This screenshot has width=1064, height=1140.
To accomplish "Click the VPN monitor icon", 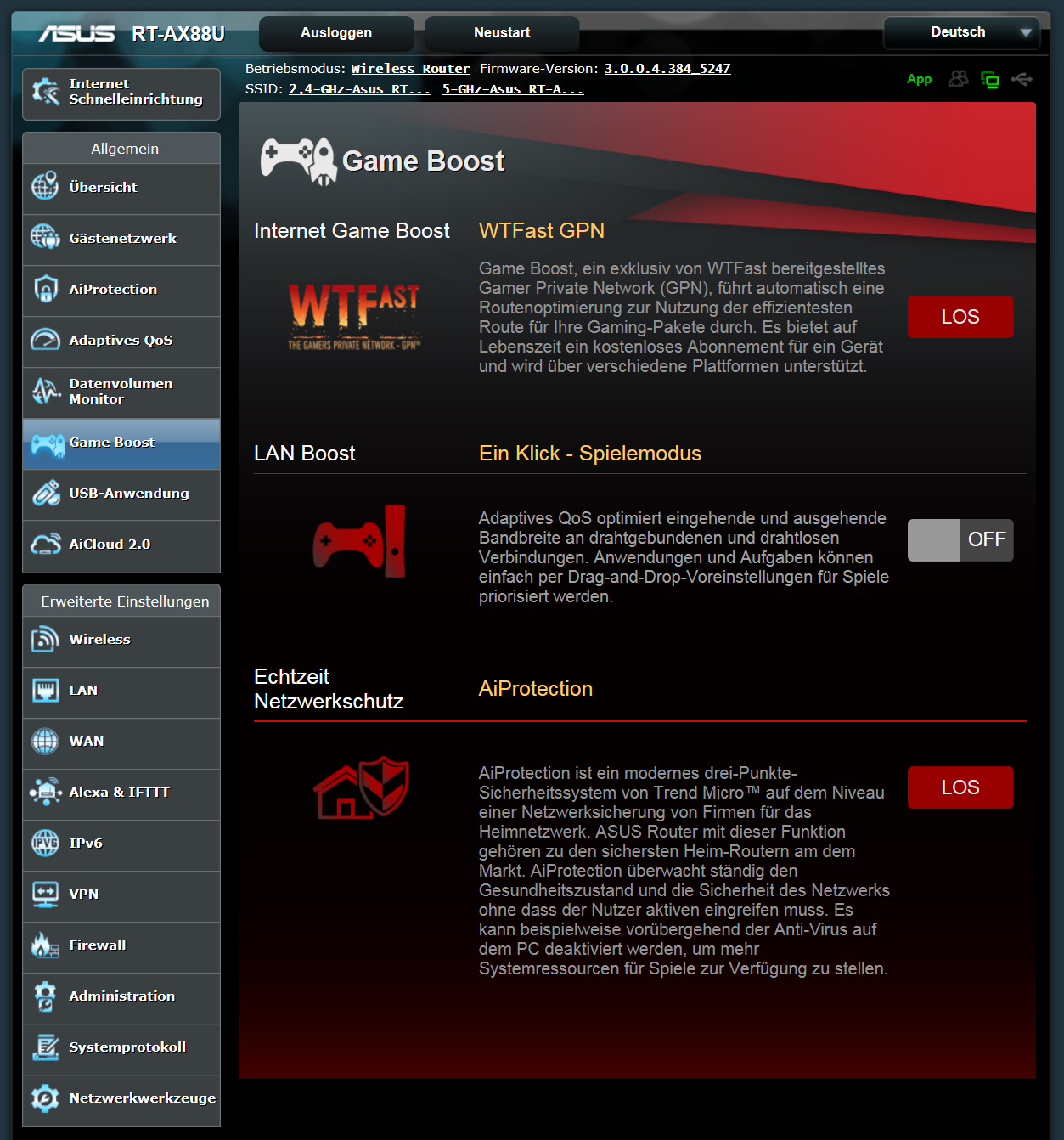I will click(x=45, y=894).
